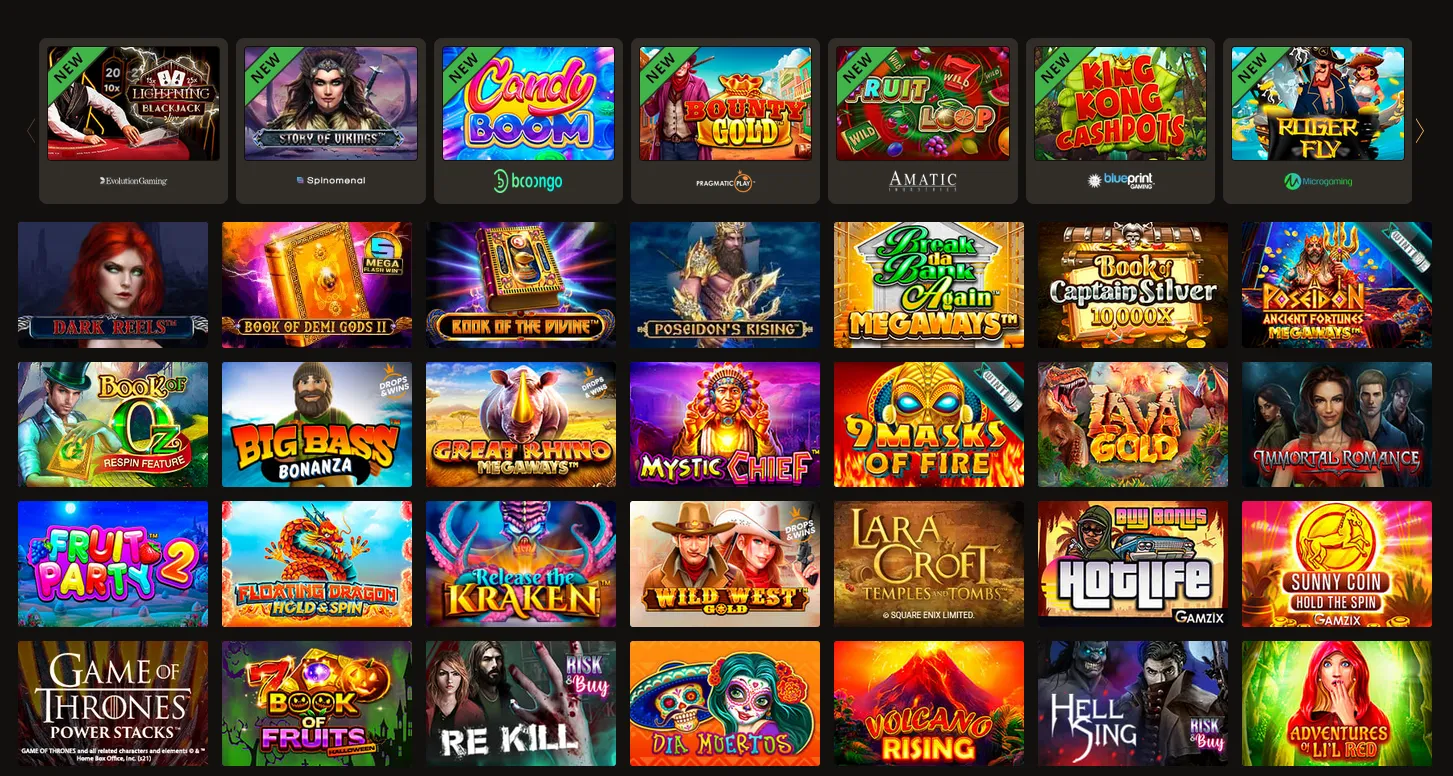
Task: Open Book of Demi Gods II
Action: tap(317, 285)
